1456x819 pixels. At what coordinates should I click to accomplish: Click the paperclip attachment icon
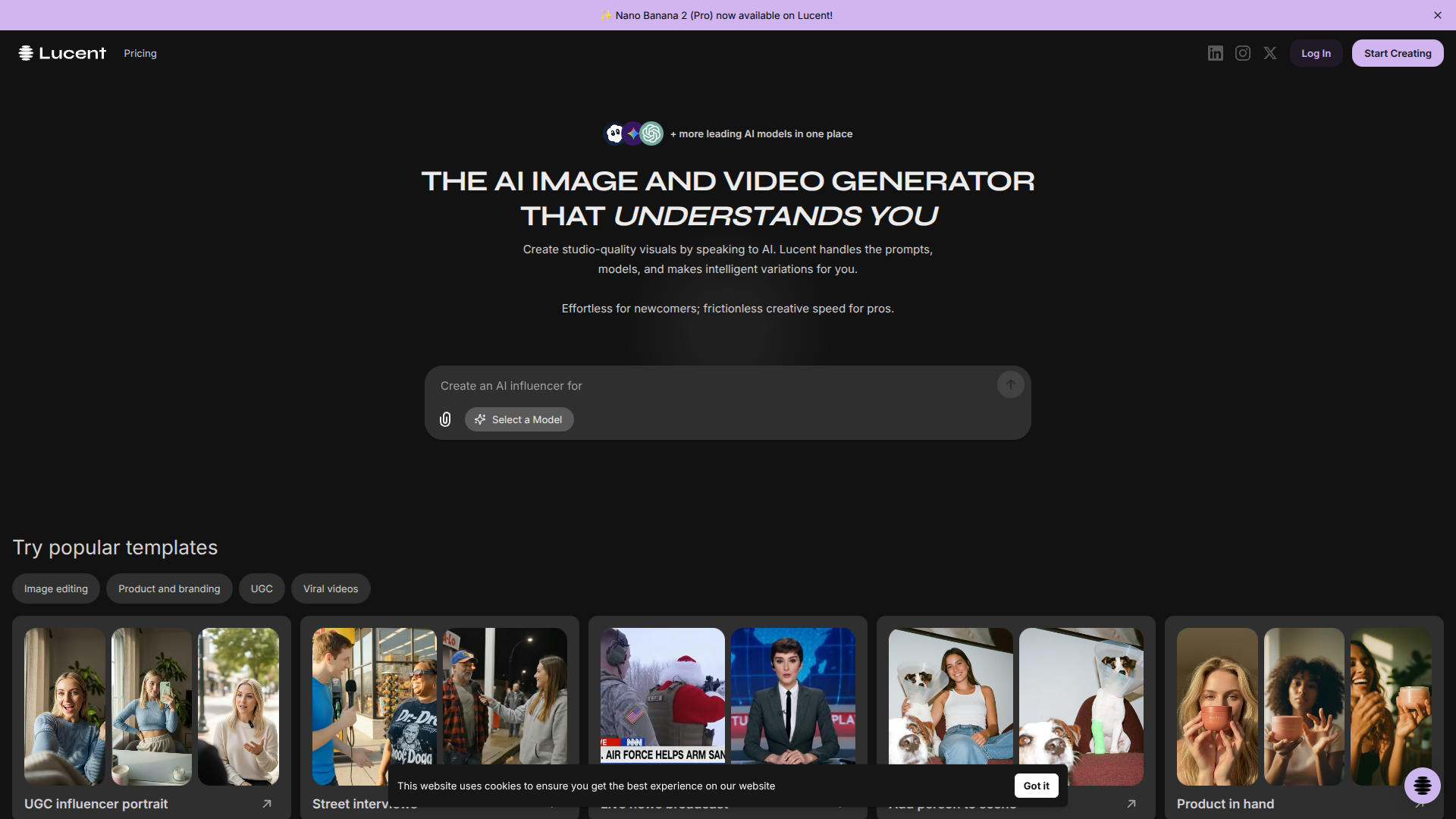445,419
